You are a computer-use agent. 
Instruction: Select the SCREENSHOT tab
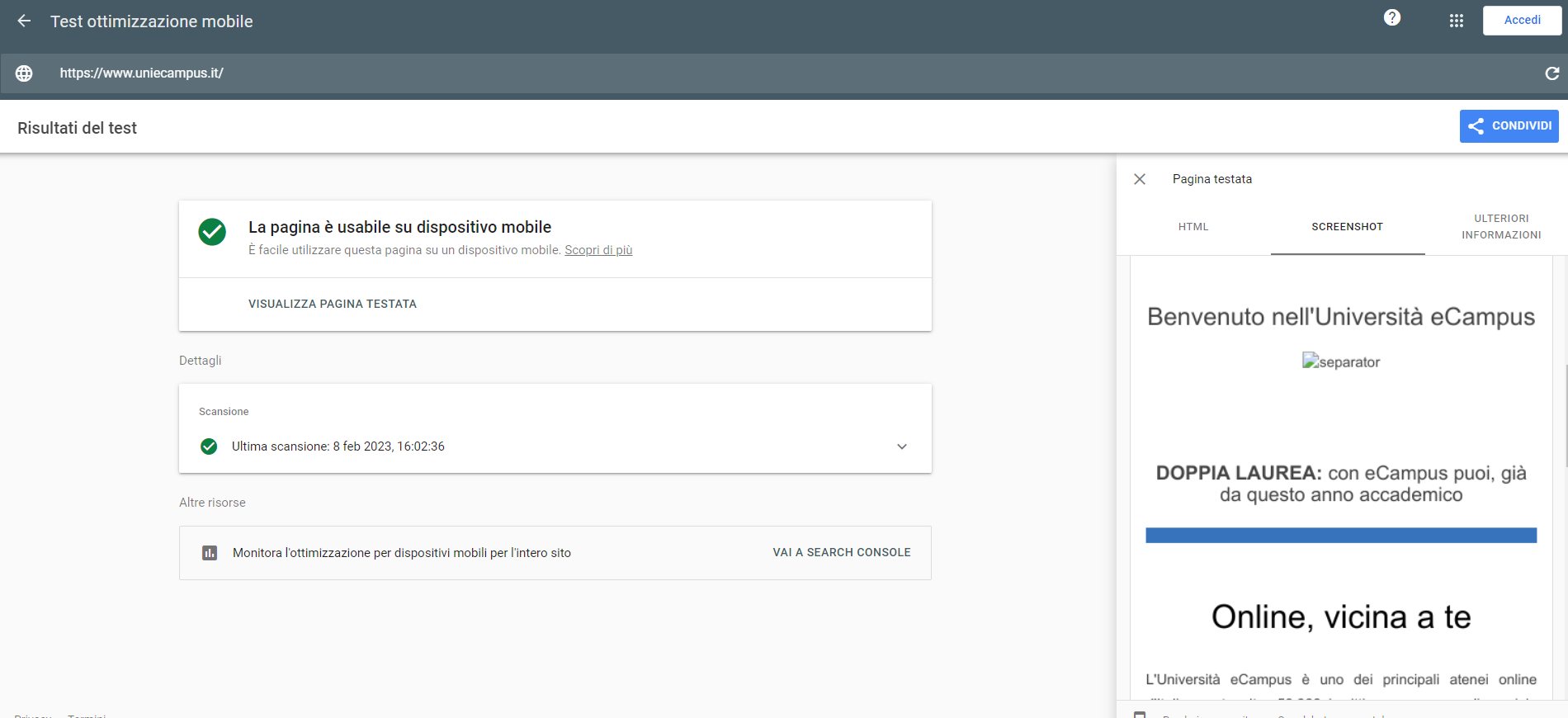(1348, 227)
